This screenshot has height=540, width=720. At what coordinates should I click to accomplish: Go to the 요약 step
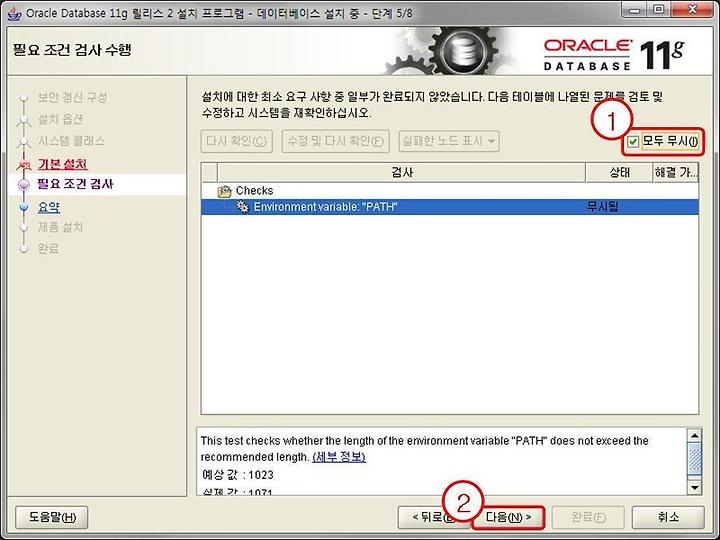pos(49,207)
